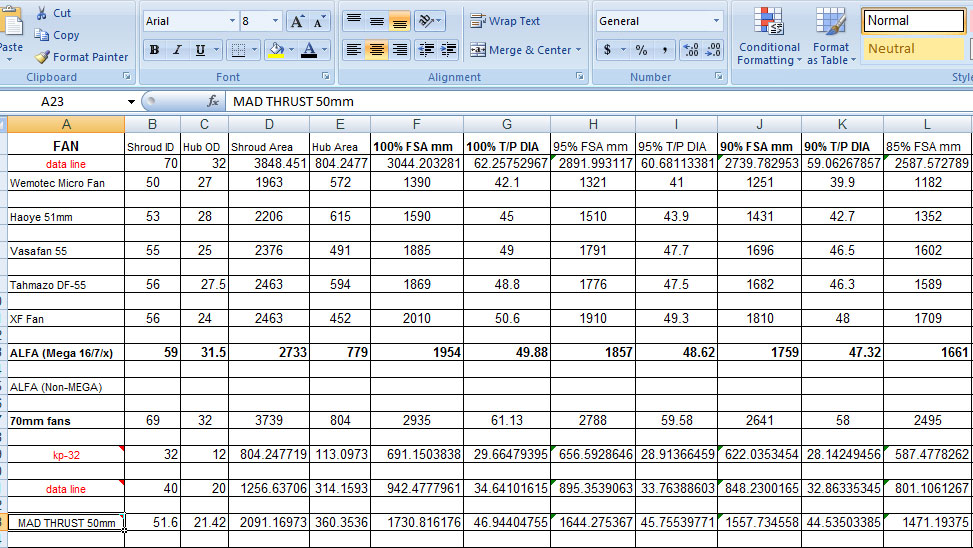Click the Decrease Decimal icon
973x548 pixels.
tap(713, 50)
